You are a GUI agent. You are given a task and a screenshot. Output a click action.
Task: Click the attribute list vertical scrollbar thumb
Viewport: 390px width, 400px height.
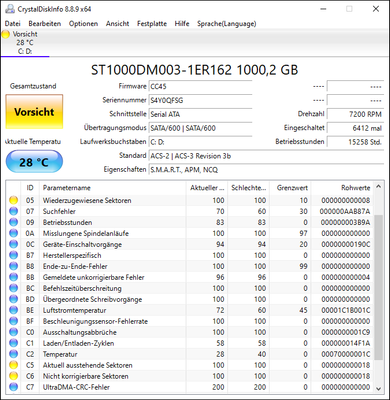coord(378,287)
